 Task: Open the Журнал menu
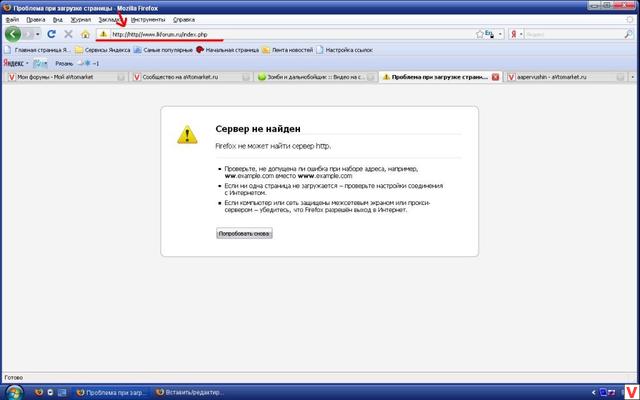[x=80, y=20]
